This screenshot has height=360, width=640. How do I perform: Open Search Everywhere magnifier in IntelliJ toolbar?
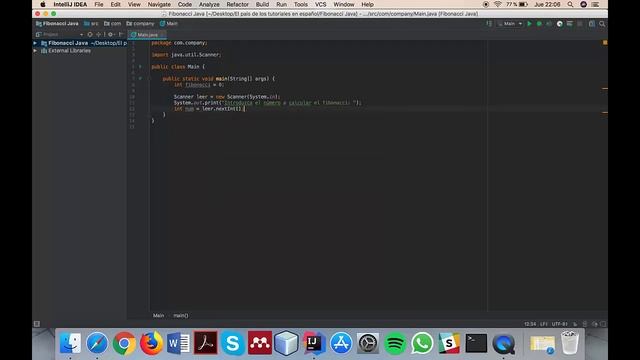(x=602, y=24)
